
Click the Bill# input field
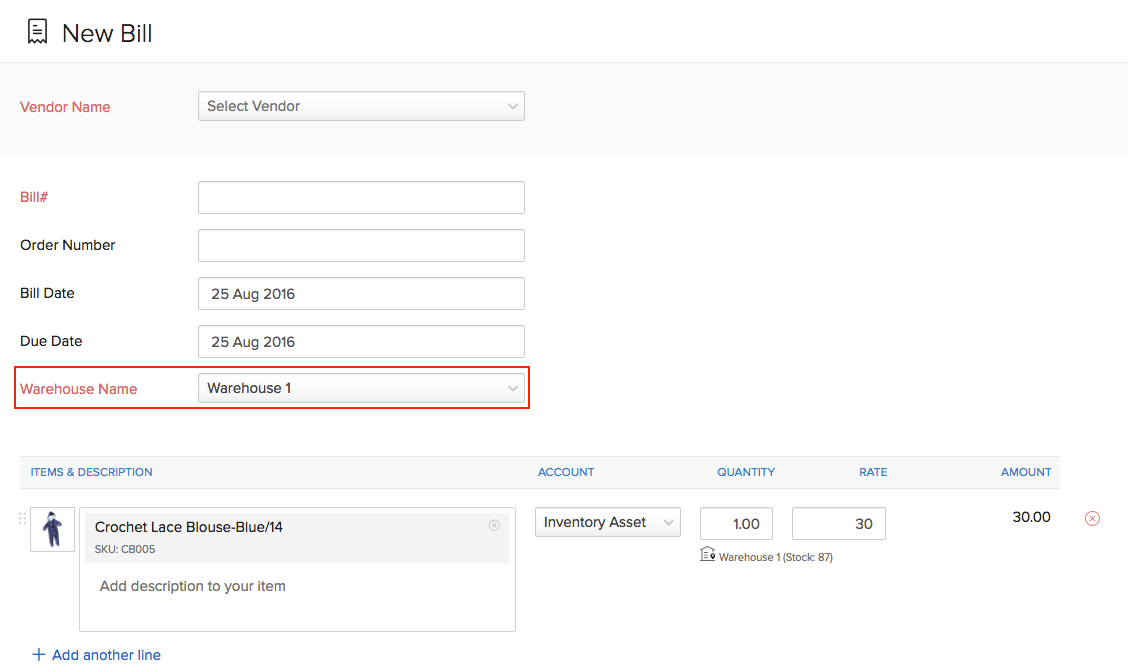pyautogui.click(x=361, y=197)
